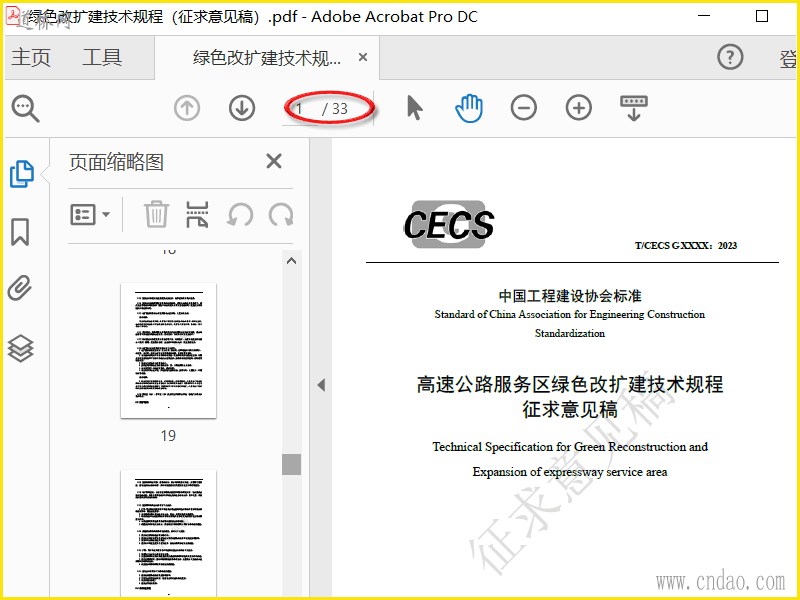The image size is (800, 600).
Task: Rotate pages counterclockwise
Action: tap(240, 214)
